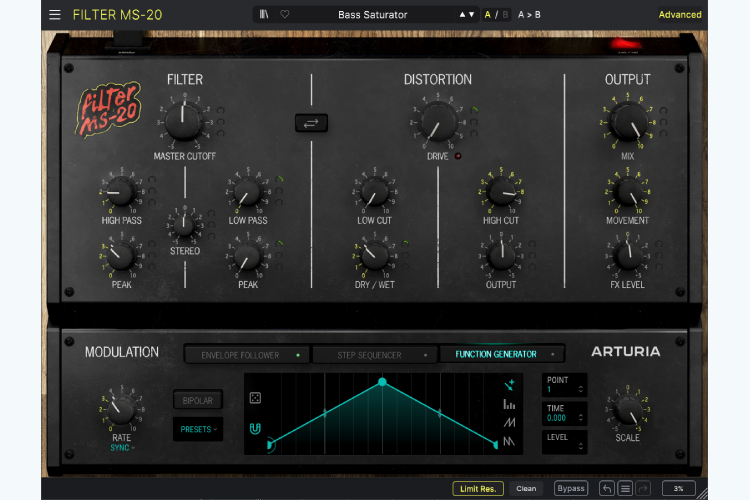The image size is (750, 500).
Task: Toggle the Function Generator power dot
Action: pos(552,354)
